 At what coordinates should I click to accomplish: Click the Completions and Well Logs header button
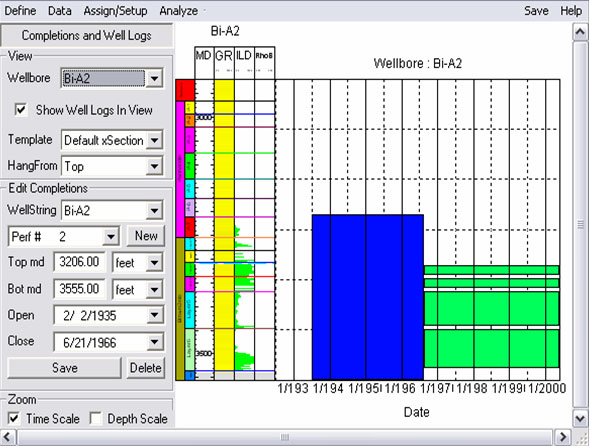(x=87, y=35)
